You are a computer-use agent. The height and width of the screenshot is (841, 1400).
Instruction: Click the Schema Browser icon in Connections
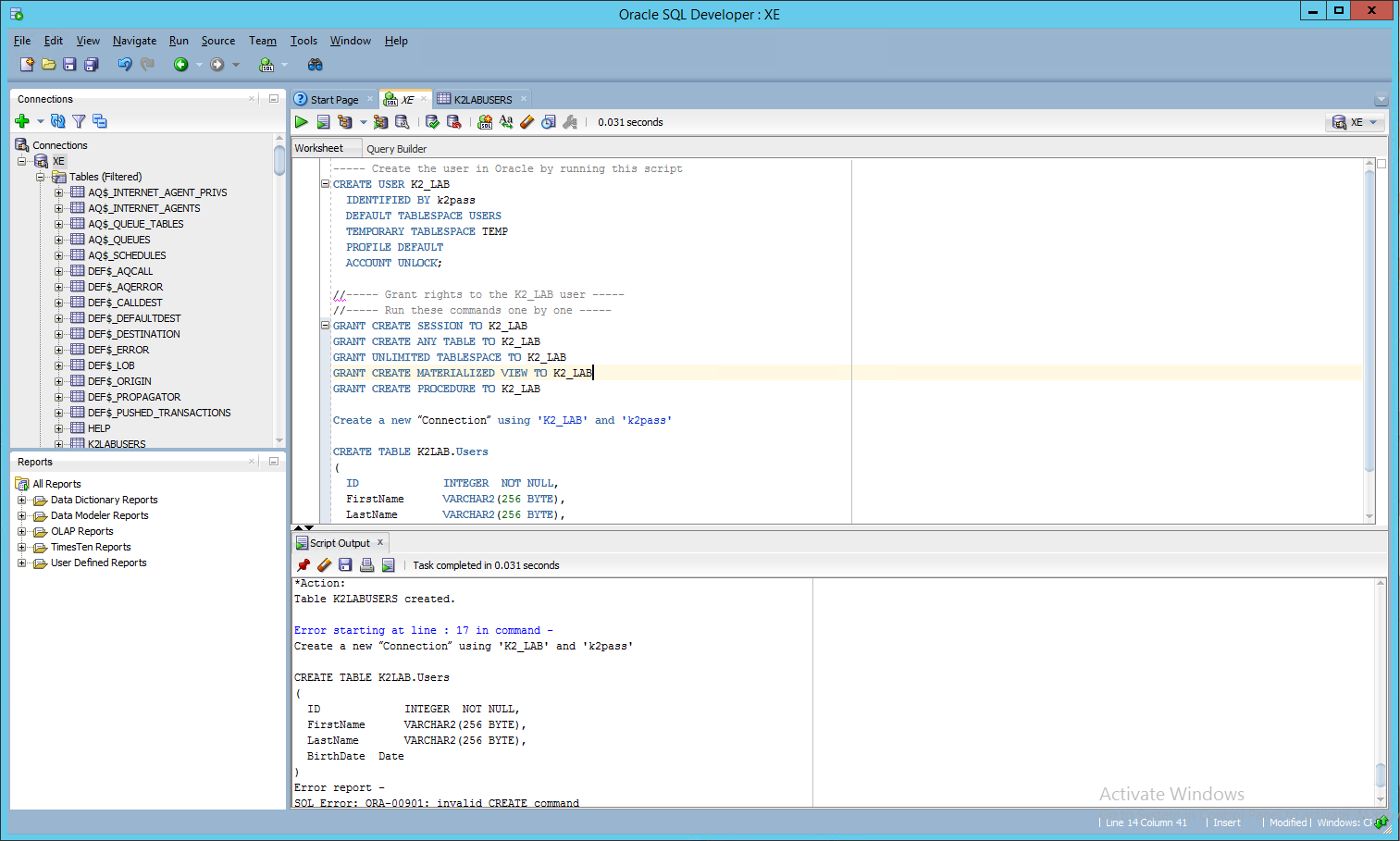100,121
